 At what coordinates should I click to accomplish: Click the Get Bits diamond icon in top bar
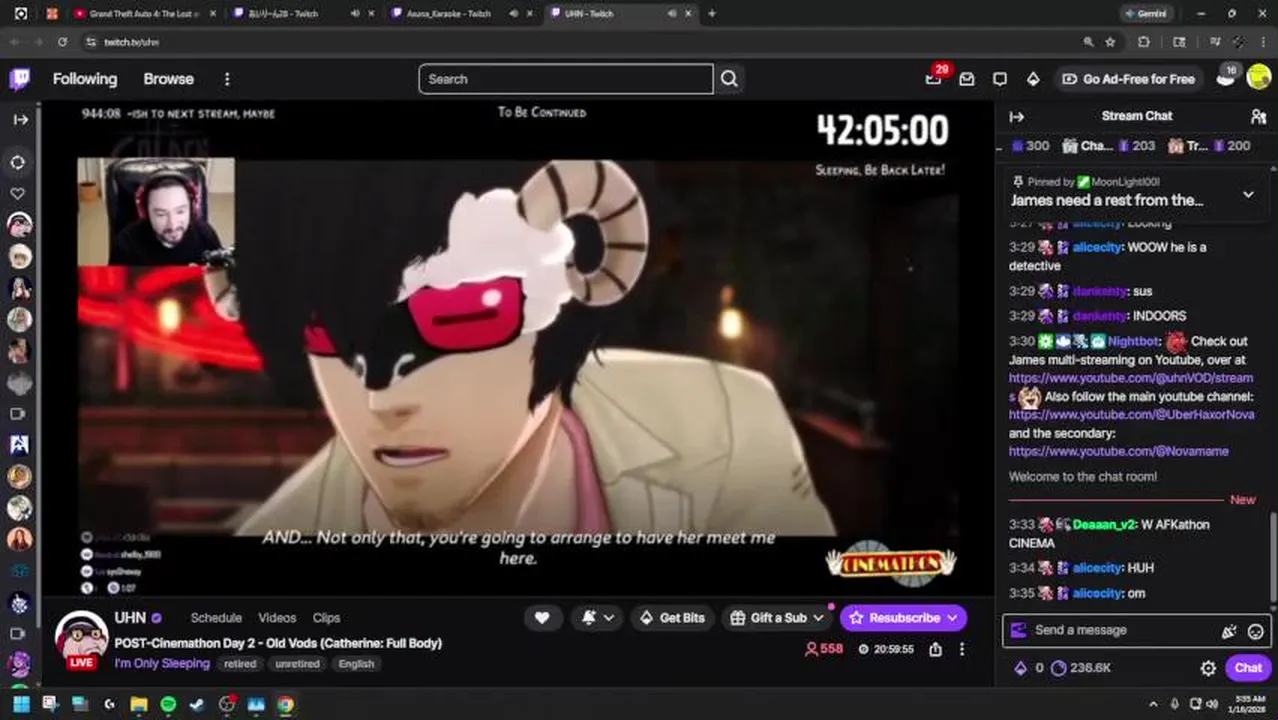pos(1033,79)
